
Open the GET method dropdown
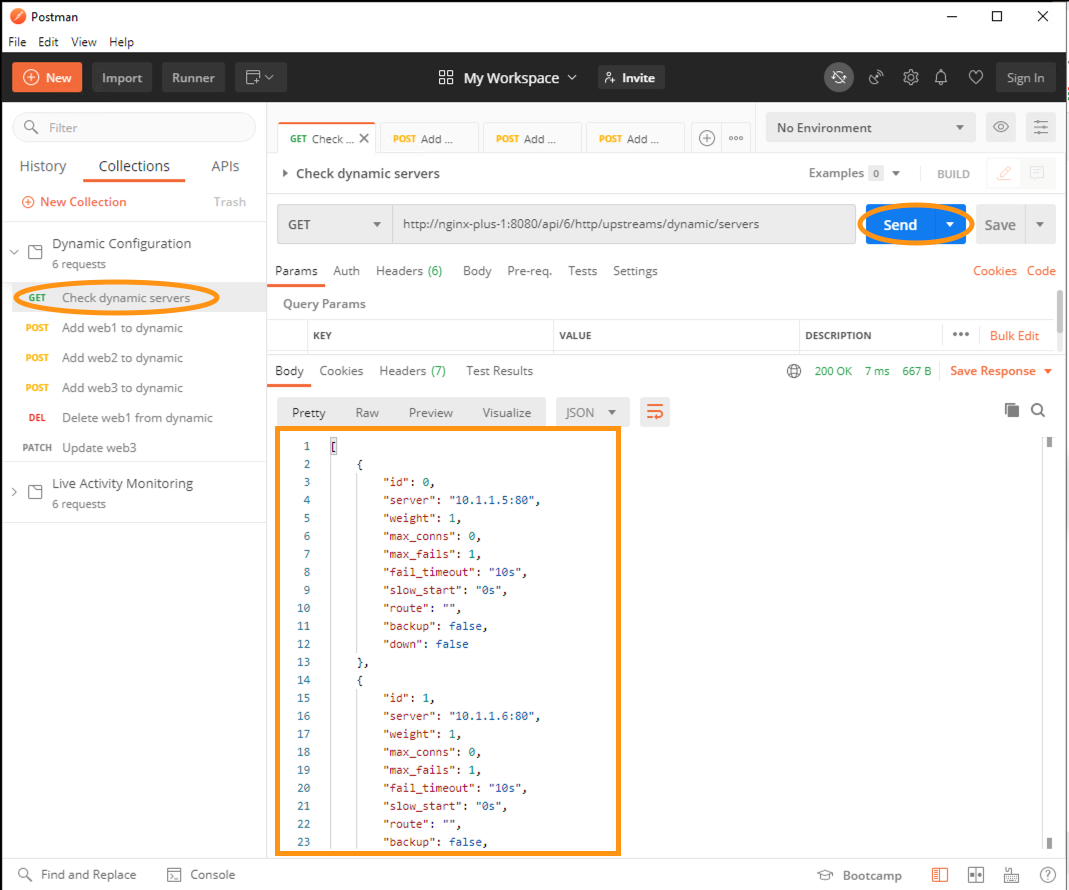334,224
